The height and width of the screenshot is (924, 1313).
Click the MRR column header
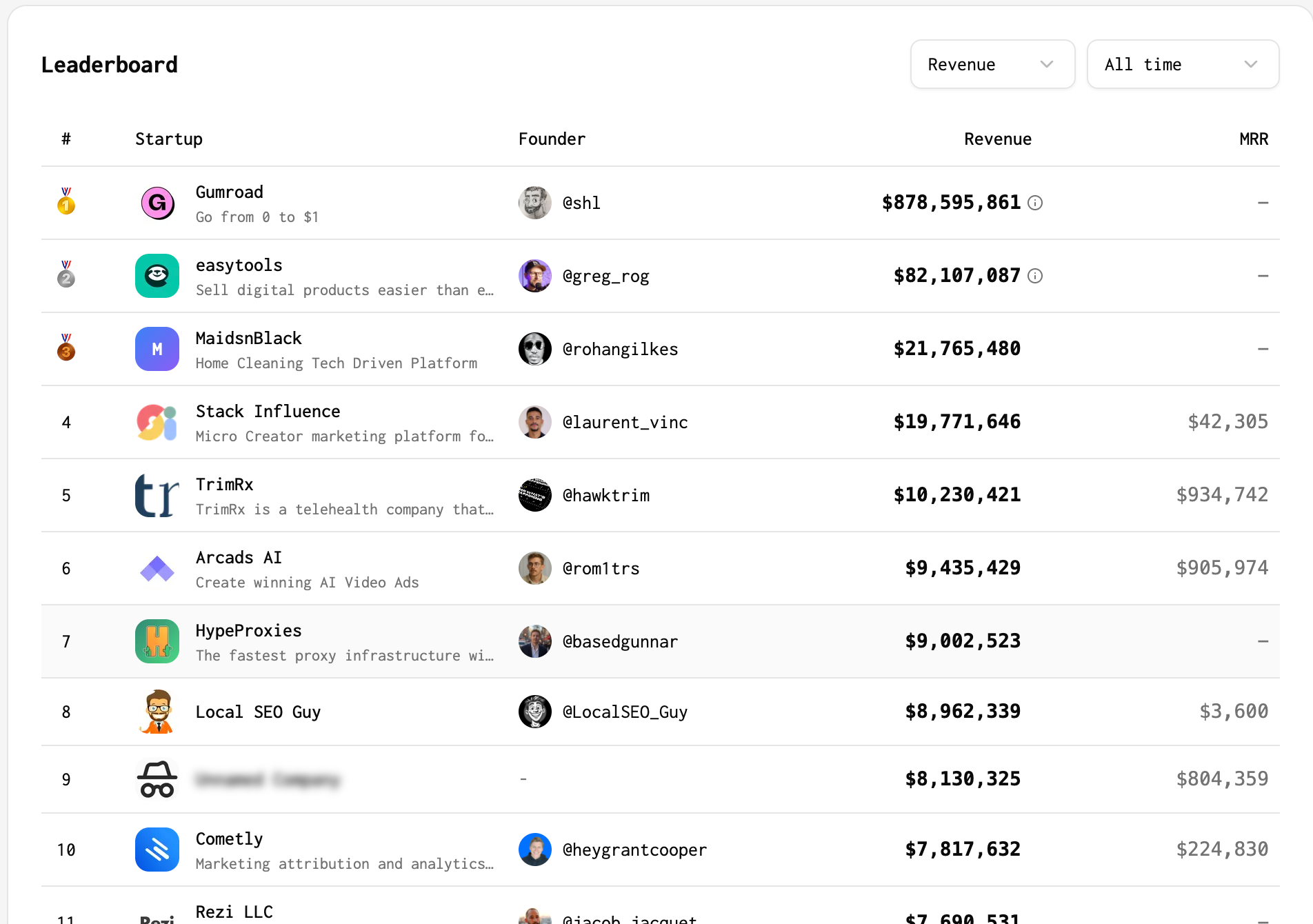(x=1253, y=139)
